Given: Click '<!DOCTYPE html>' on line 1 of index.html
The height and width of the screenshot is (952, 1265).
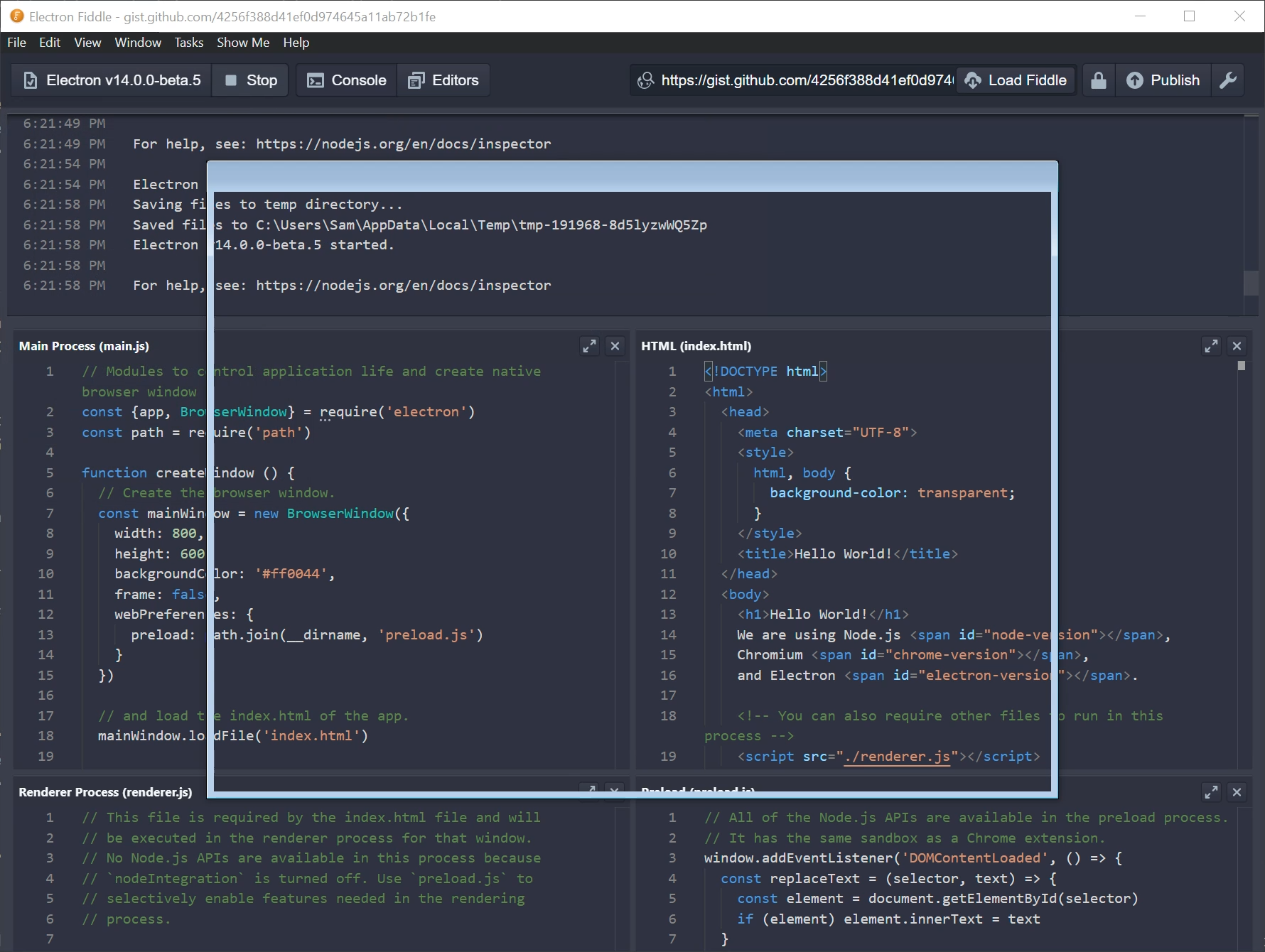Looking at the screenshot, I should [765, 371].
